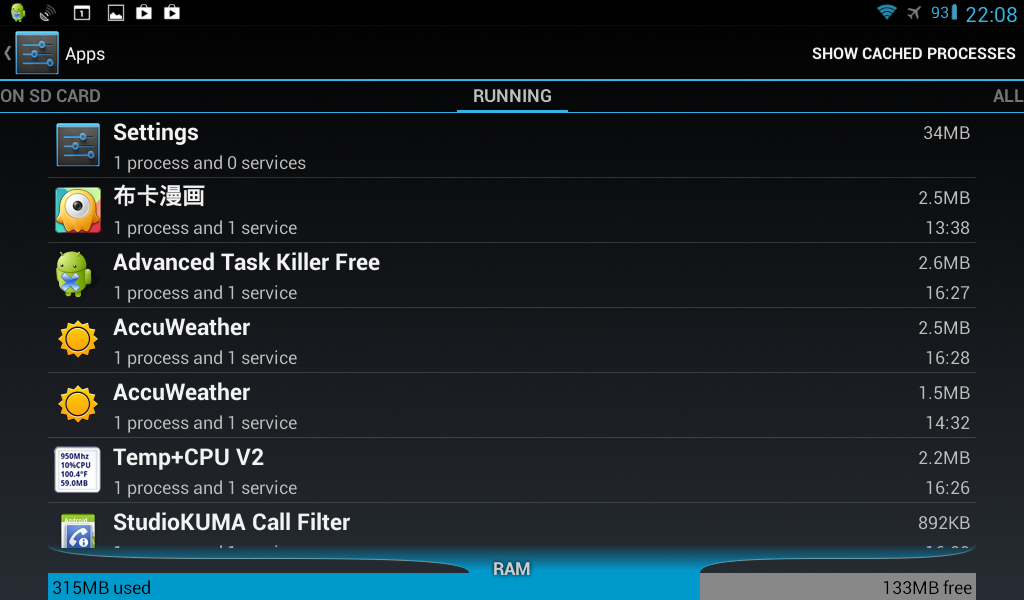This screenshot has height=600, width=1024.
Task: Tap the Settings app icon in the list
Action: (x=78, y=145)
